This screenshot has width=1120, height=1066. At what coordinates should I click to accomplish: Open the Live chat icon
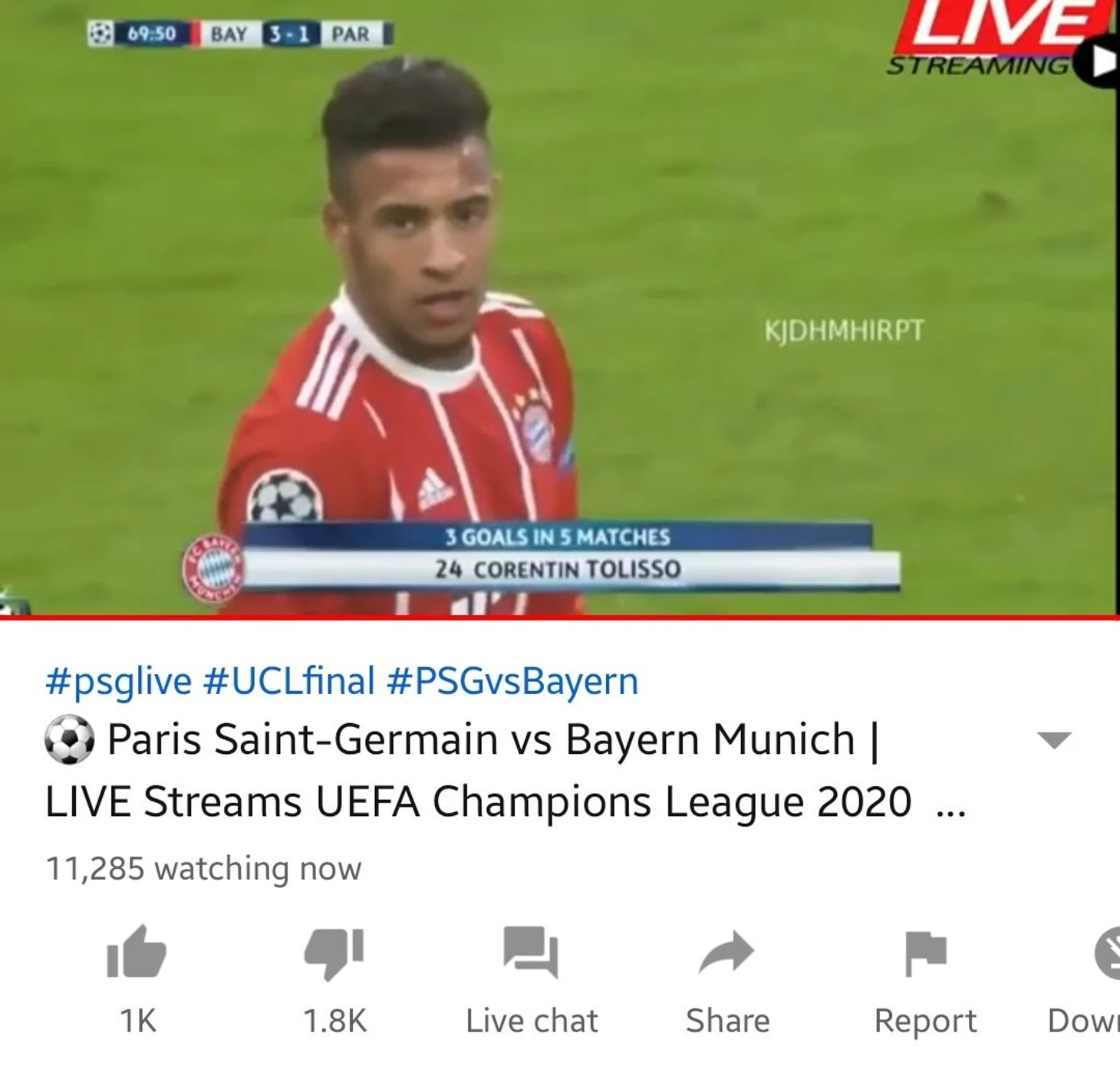point(531,952)
